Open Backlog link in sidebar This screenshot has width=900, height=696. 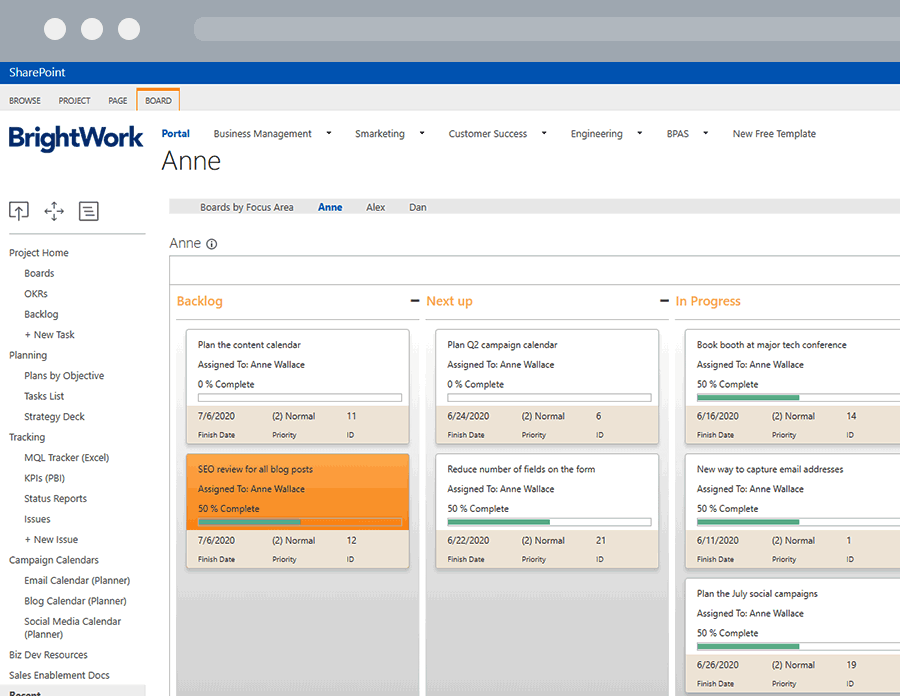click(41, 314)
